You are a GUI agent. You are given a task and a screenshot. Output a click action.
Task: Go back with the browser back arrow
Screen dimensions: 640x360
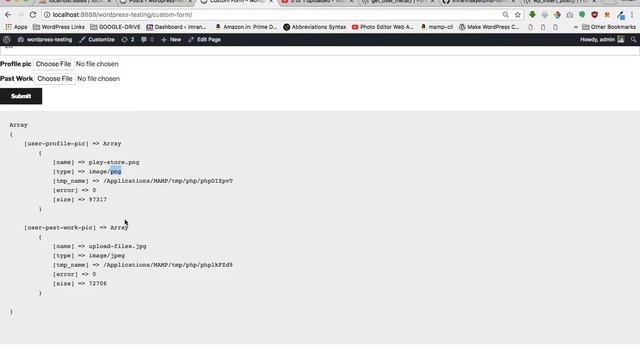click(x=8, y=15)
